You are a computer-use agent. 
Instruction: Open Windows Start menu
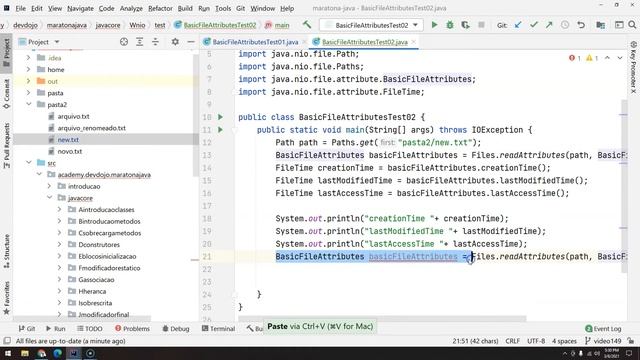coord(8,353)
